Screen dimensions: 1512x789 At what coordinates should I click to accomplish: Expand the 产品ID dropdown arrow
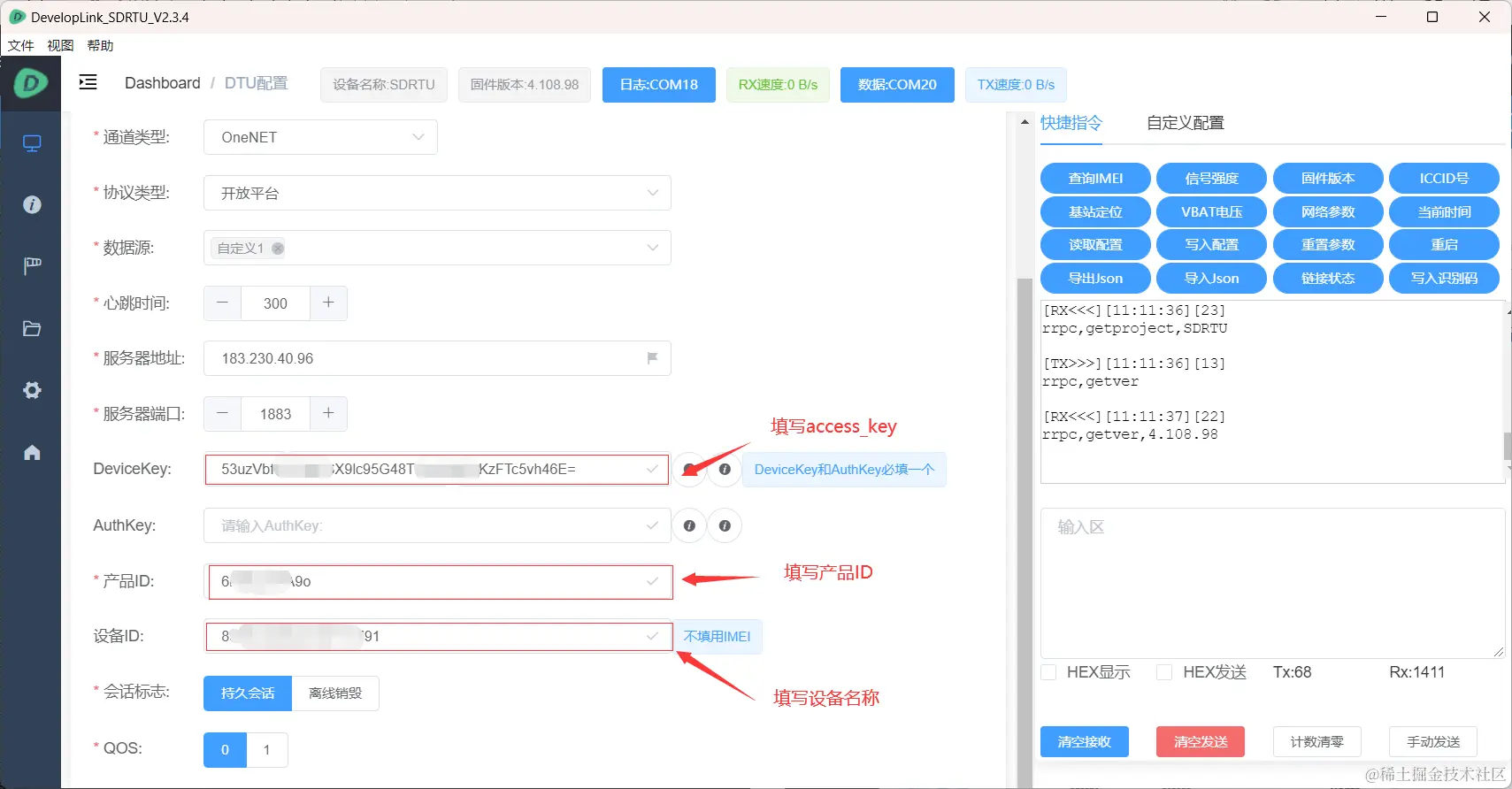(x=652, y=581)
